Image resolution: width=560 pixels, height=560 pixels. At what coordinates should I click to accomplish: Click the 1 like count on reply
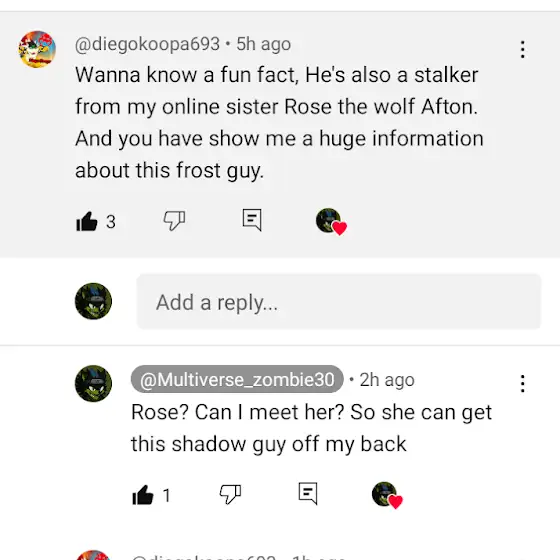click(166, 495)
